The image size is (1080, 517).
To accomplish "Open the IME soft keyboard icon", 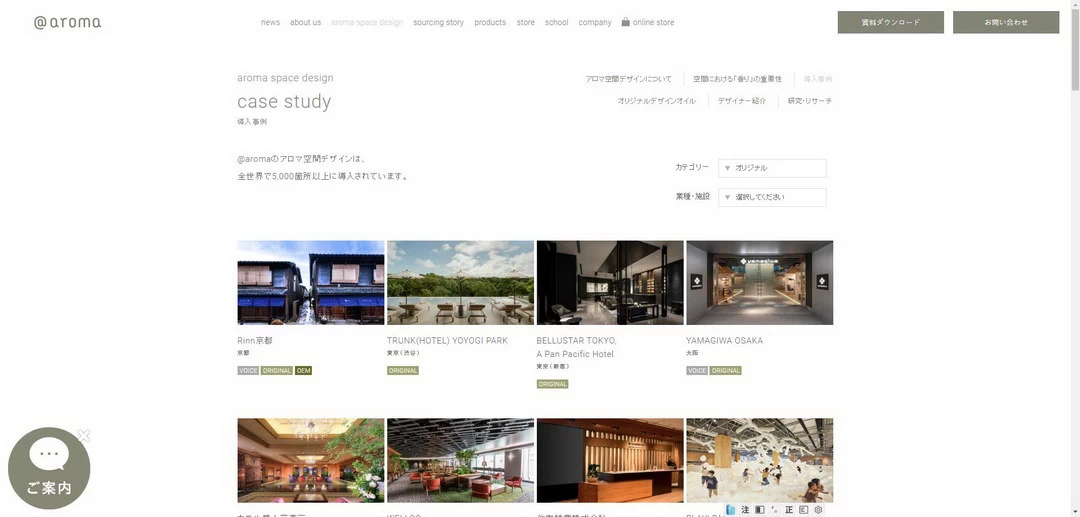I will pyautogui.click(x=804, y=510).
